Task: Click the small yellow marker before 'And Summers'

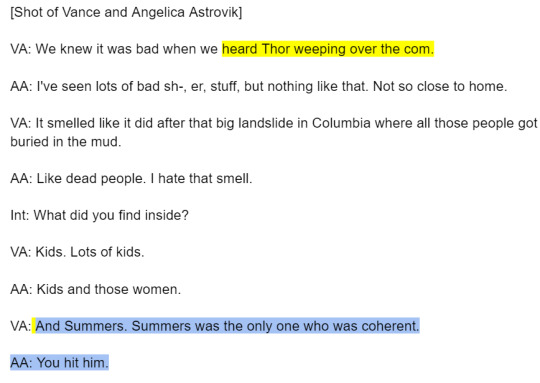Action: click(34, 326)
